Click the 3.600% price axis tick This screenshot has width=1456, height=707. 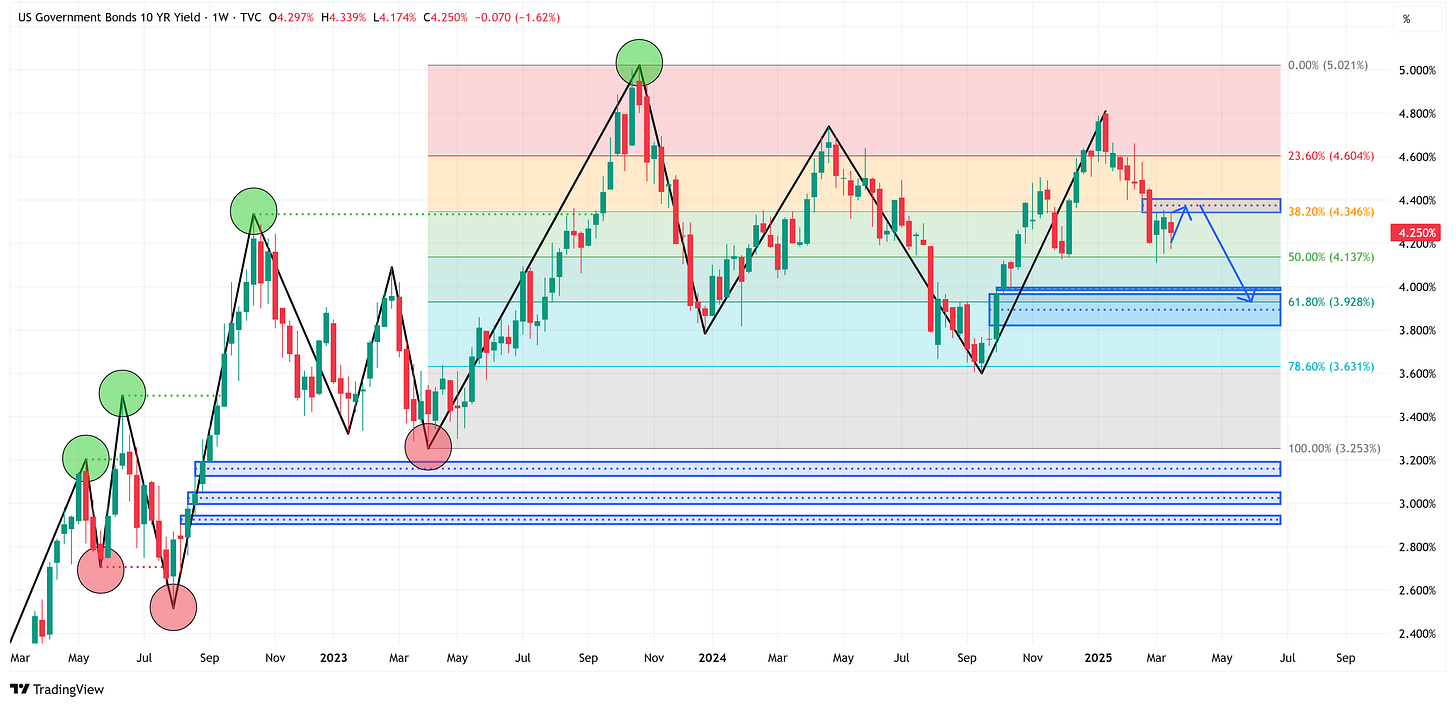pos(1419,374)
